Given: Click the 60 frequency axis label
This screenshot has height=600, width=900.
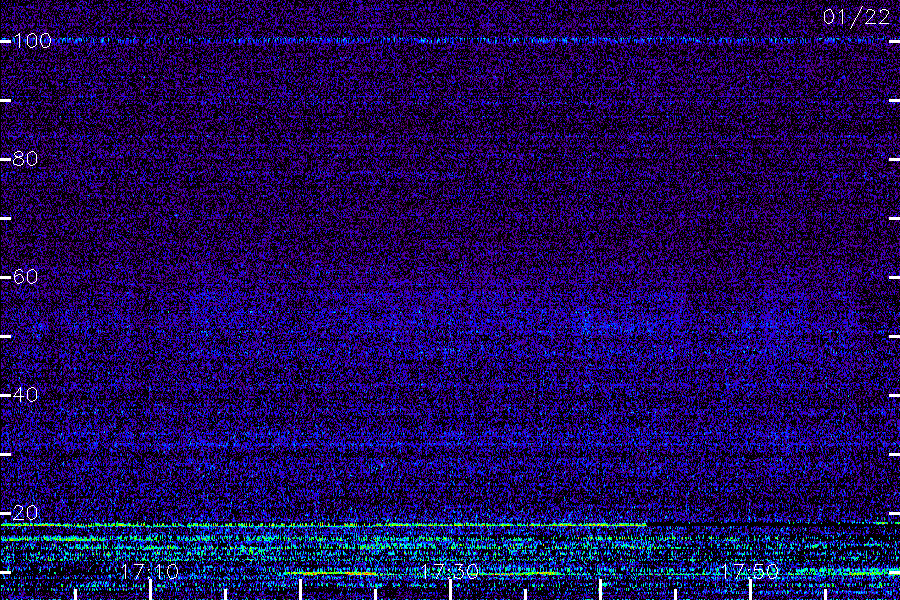Looking at the screenshot, I should point(25,277).
